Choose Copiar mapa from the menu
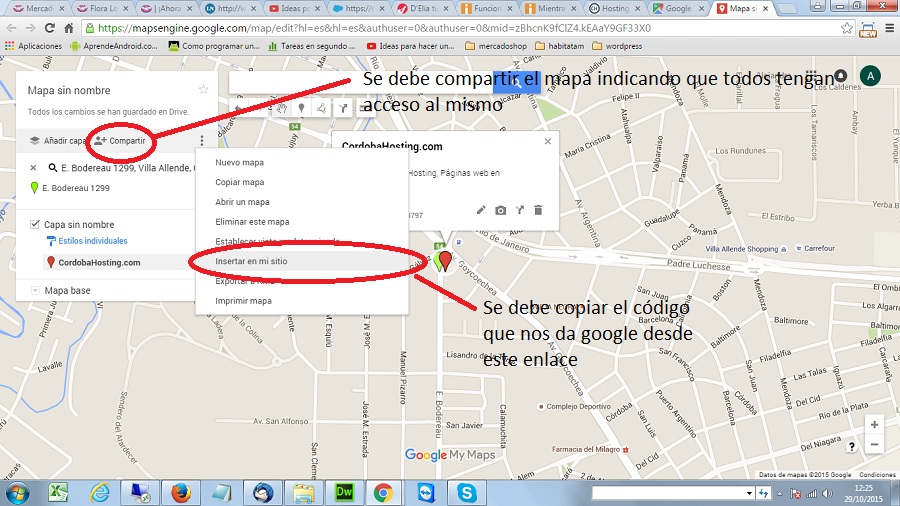This screenshot has width=900, height=506. coord(239,182)
